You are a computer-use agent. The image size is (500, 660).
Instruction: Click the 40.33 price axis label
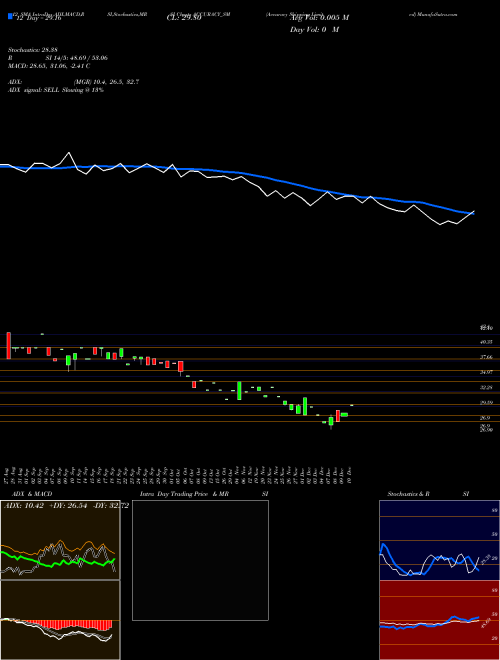tap(486, 342)
